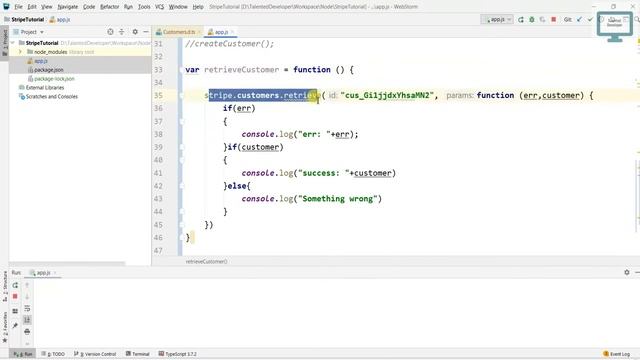This screenshot has height=360, width=640.
Task: Click the Collapse All icon in Project panel
Action: click(x=122, y=32)
